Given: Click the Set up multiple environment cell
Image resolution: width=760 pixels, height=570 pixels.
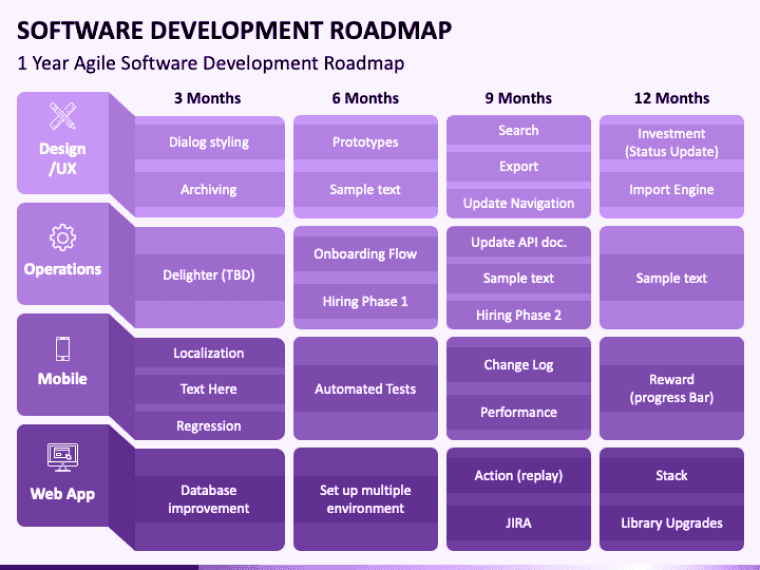Looking at the screenshot, I should [x=365, y=499].
